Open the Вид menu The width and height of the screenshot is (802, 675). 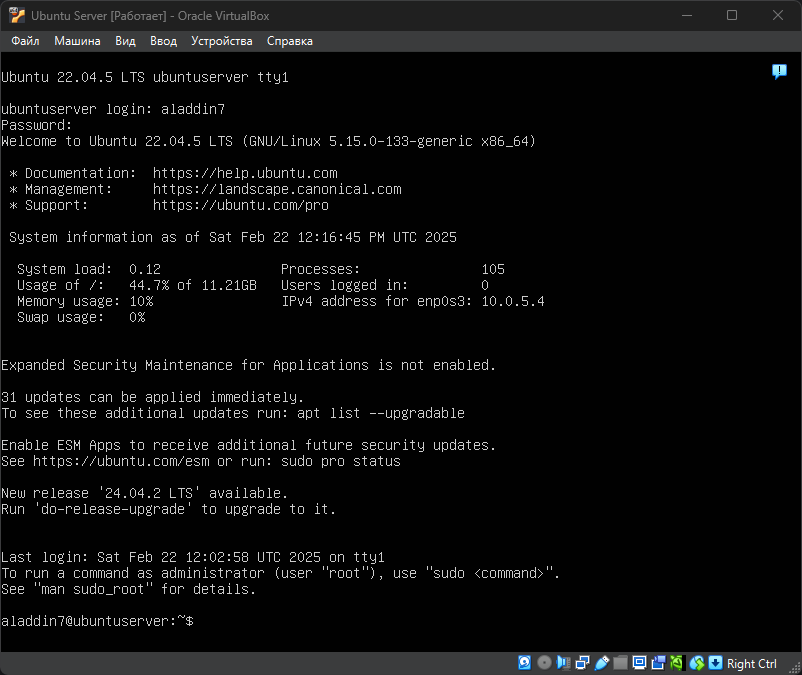click(125, 41)
